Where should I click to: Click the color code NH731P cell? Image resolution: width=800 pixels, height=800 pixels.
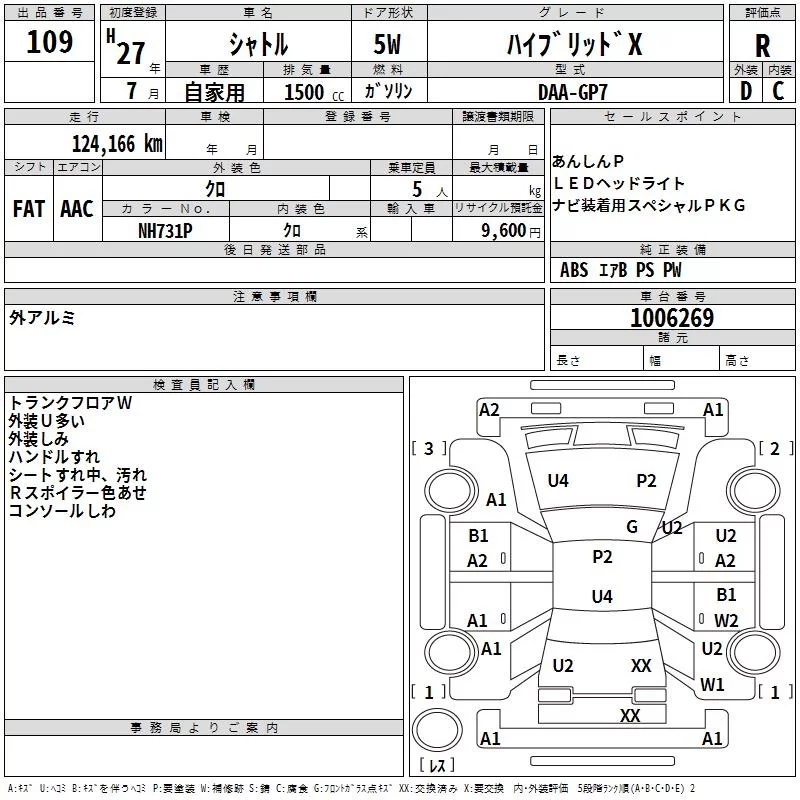click(x=165, y=231)
